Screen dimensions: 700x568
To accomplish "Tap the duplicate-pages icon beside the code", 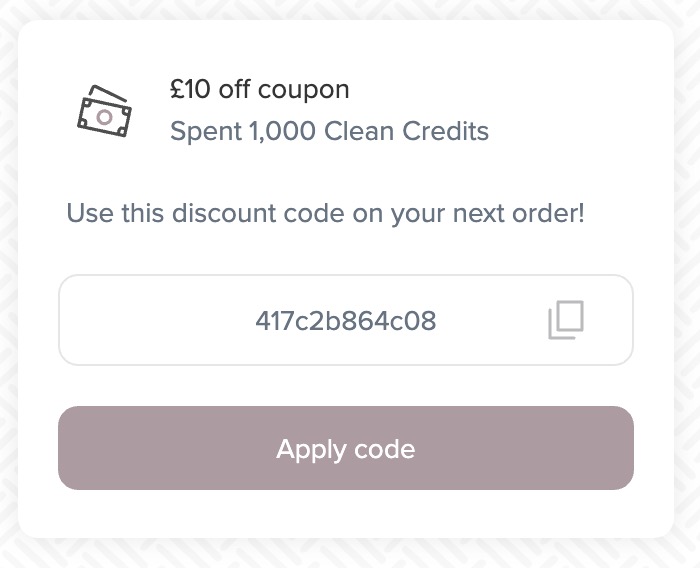I will pos(566,321).
